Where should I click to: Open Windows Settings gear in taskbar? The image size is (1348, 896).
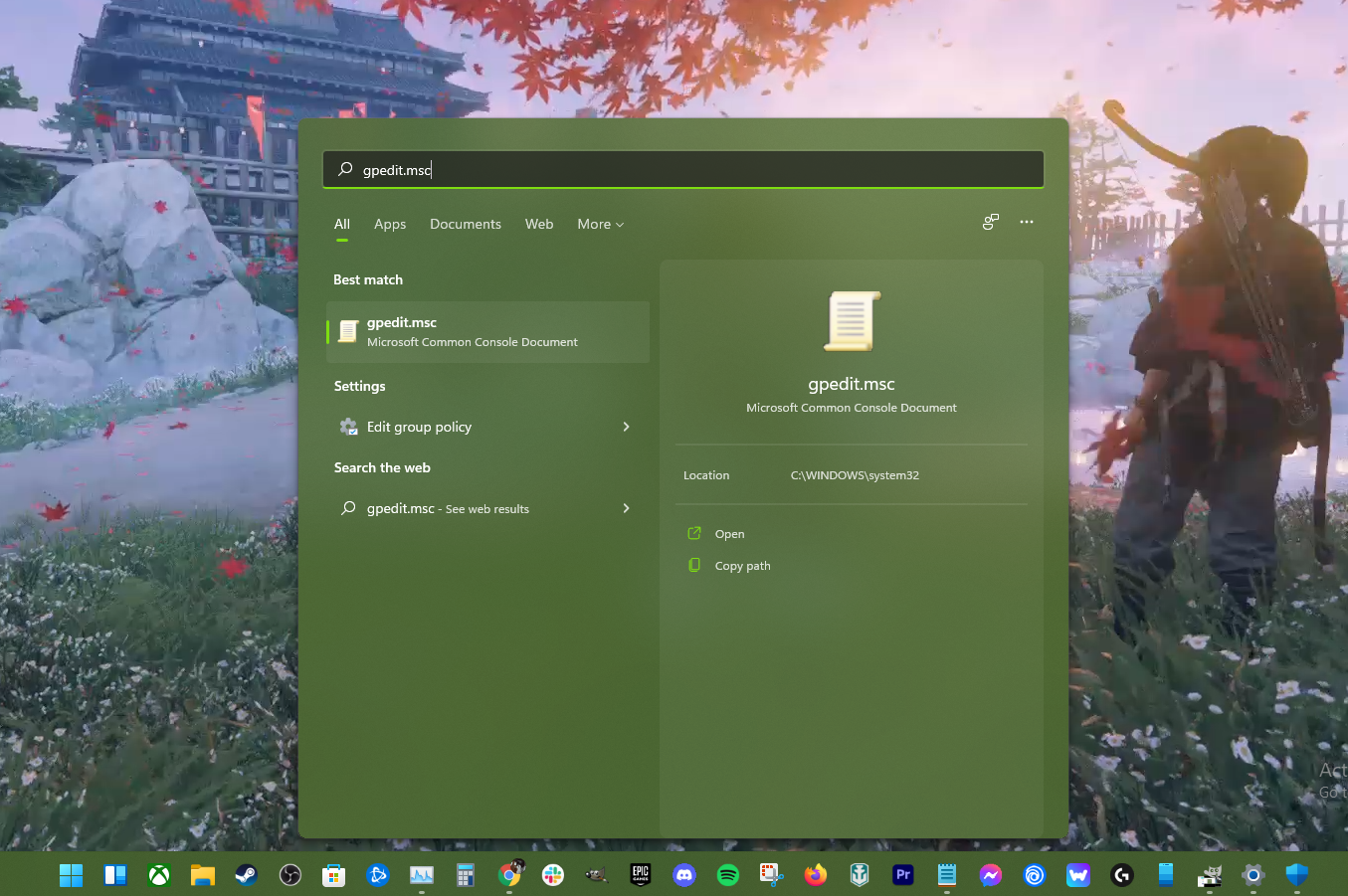[1253, 875]
